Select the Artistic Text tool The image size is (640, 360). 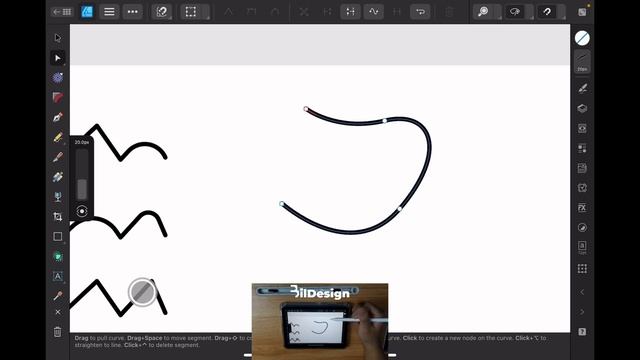click(58, 276)
